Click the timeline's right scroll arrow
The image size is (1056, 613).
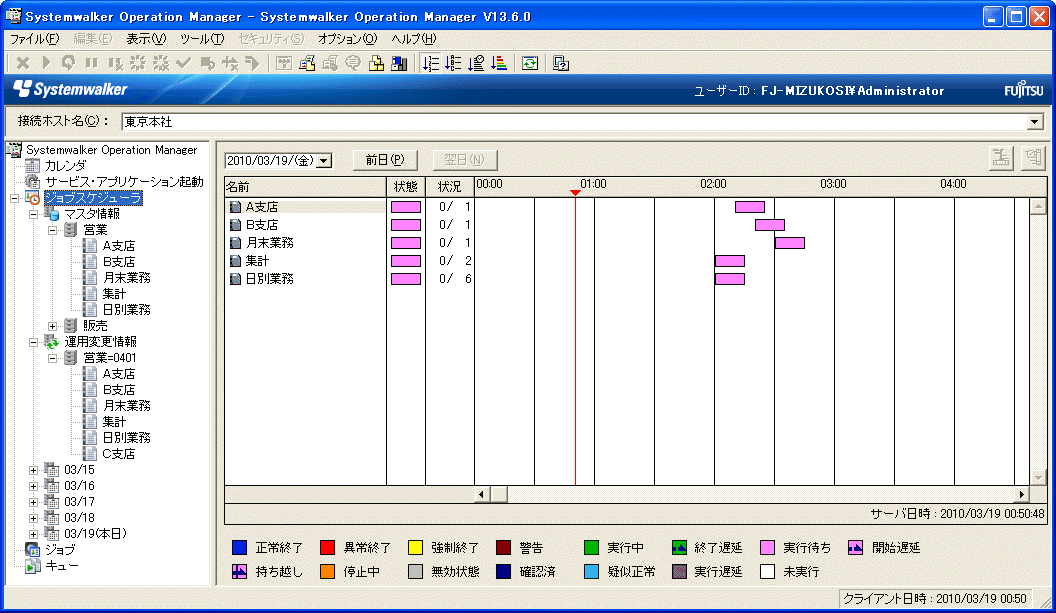click(x=1022, y=494)
